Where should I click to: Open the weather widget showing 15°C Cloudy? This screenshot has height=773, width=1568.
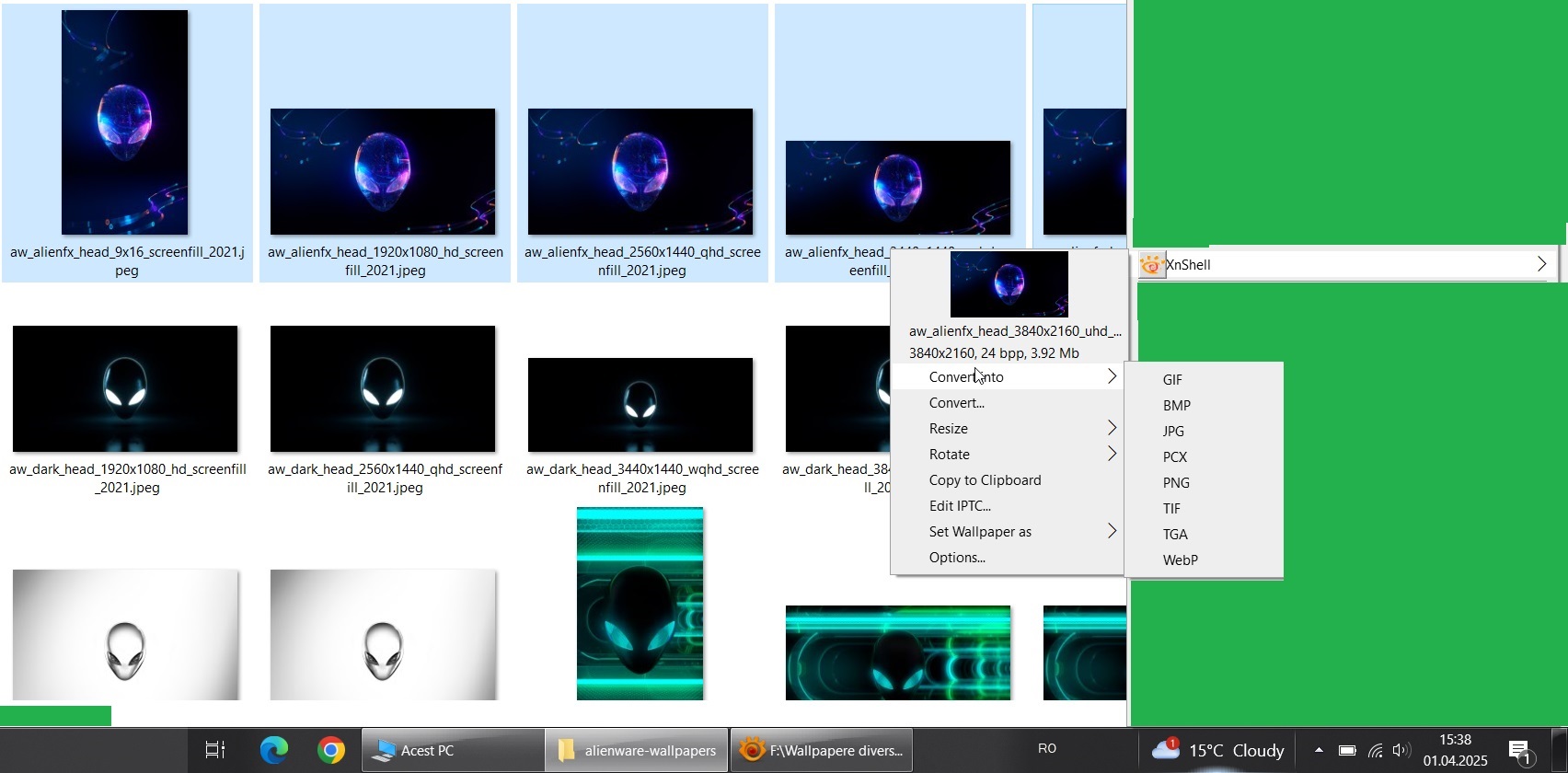pyautogui.click(x=1217, y=750)
